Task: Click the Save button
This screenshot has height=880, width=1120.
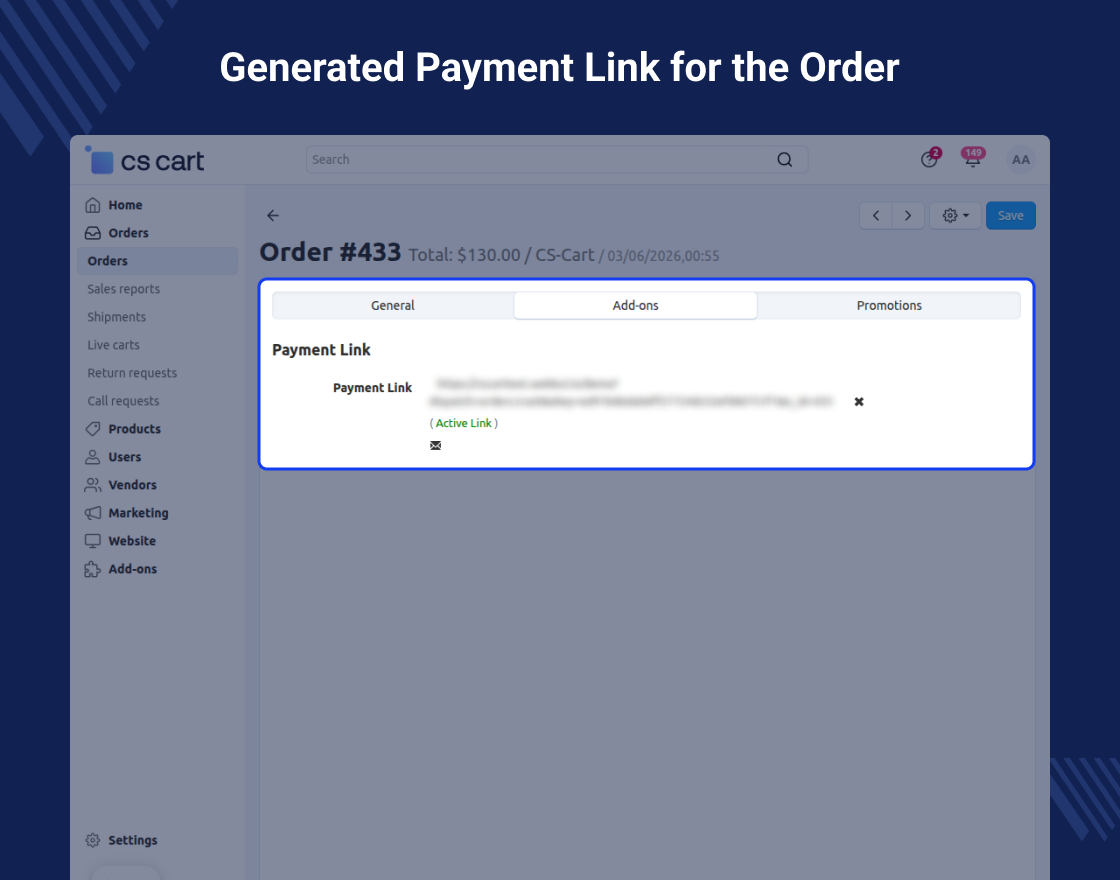Action: pos(1010,216)
